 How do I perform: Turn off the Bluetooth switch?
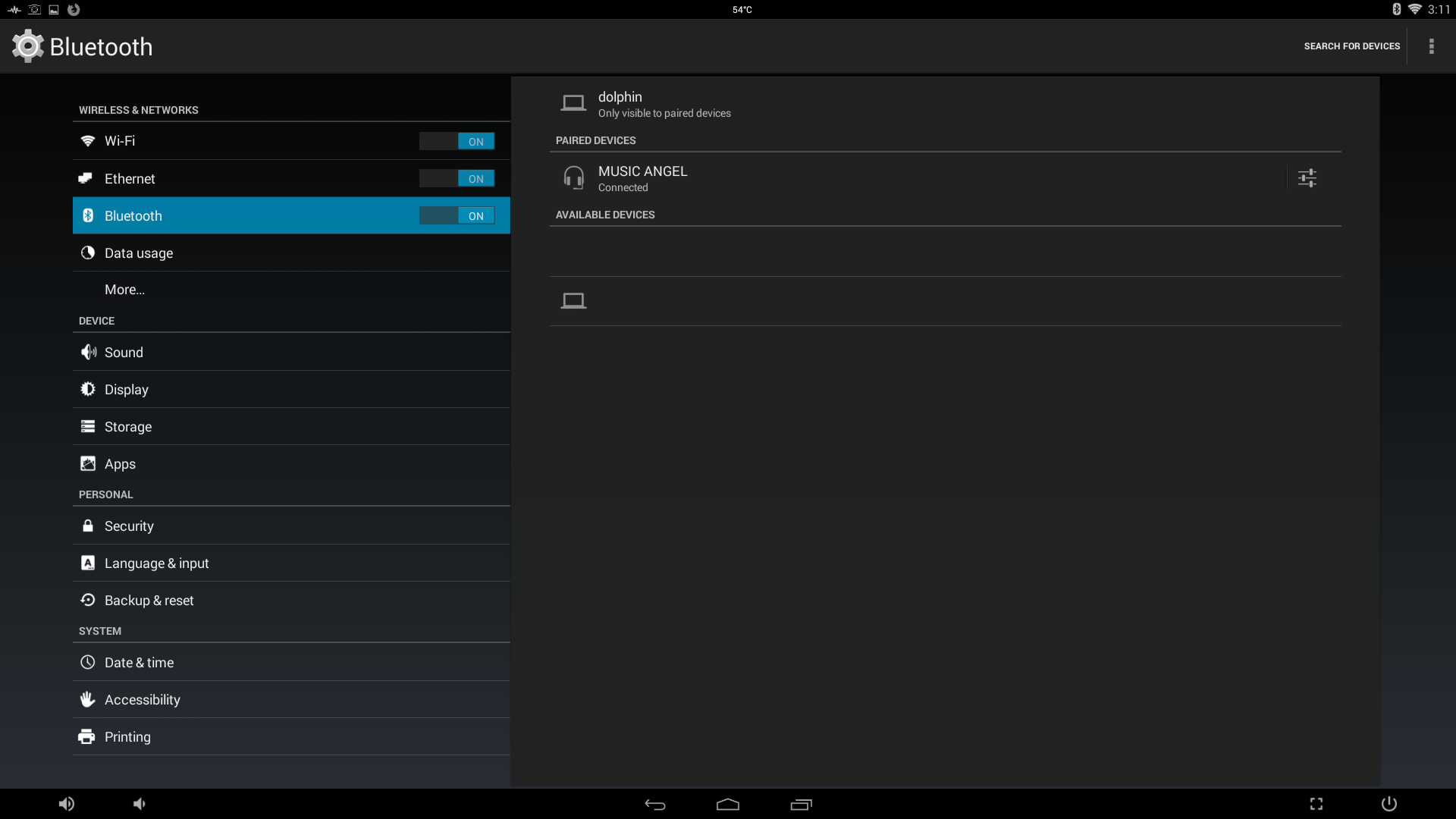(x=457, y=215)
